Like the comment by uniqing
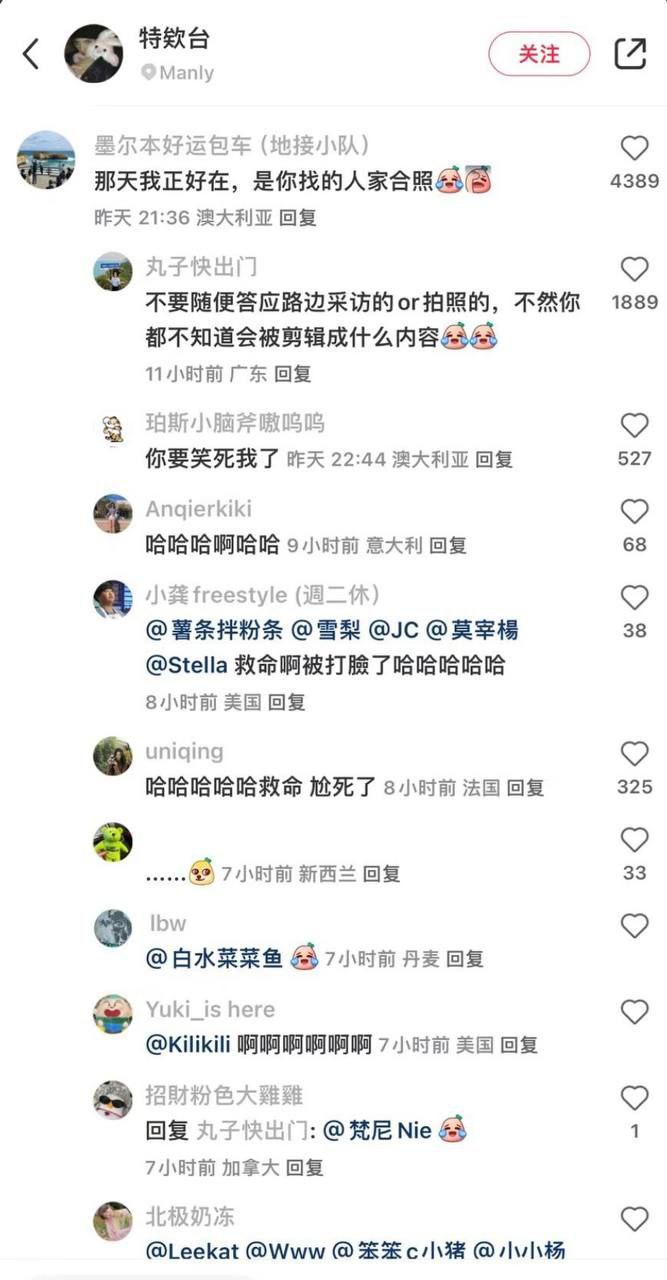 point(635,753)
